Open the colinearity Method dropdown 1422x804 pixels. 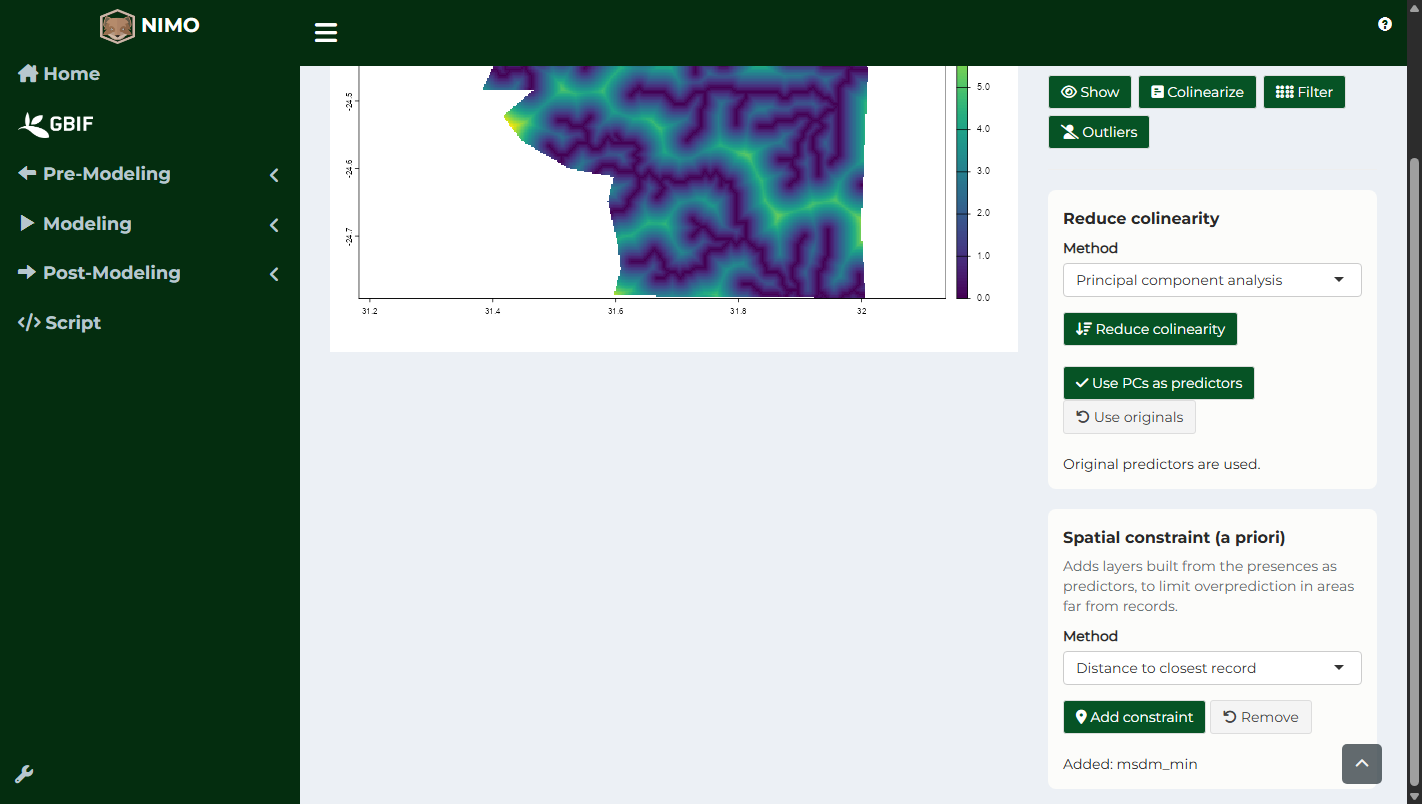pos(1212,280)
